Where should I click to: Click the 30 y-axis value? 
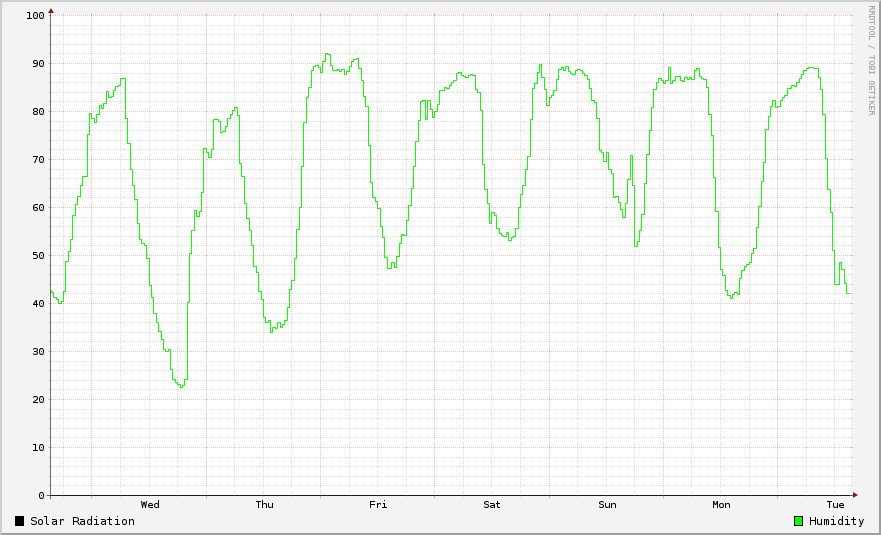click(38, 352)
